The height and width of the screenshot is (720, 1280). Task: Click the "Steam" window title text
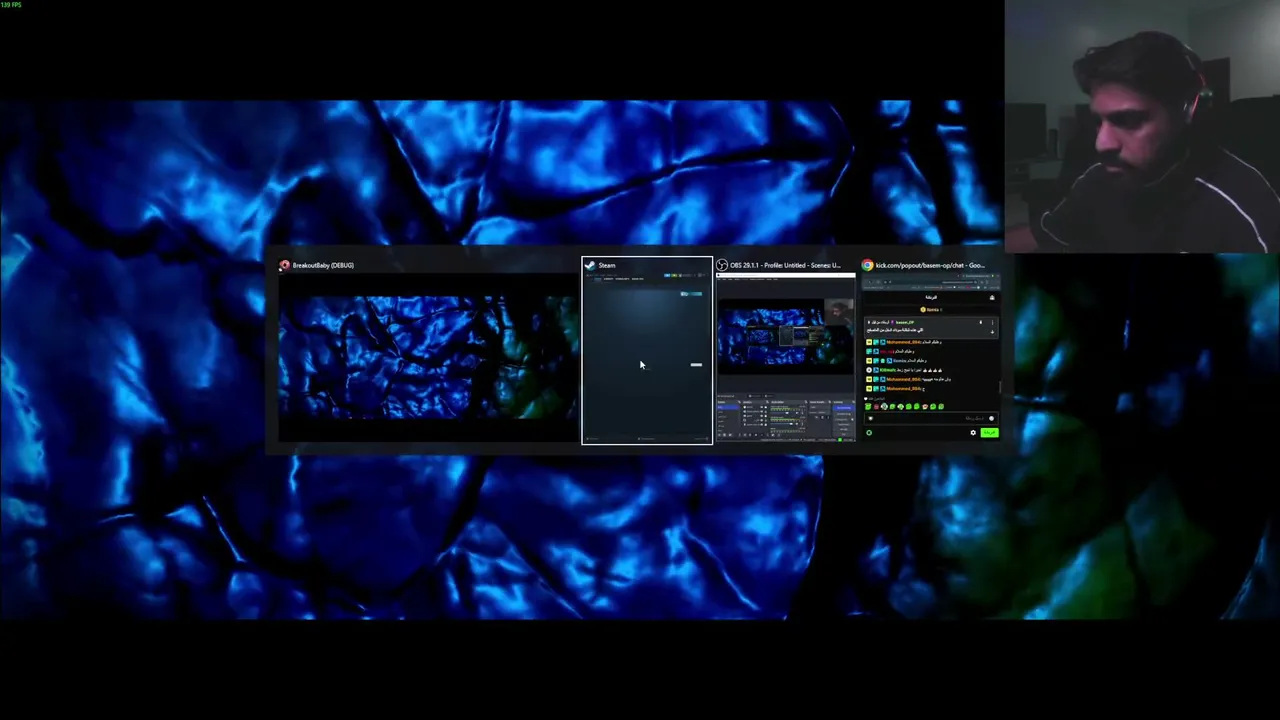pyautogui.click(x=607, y=265)
